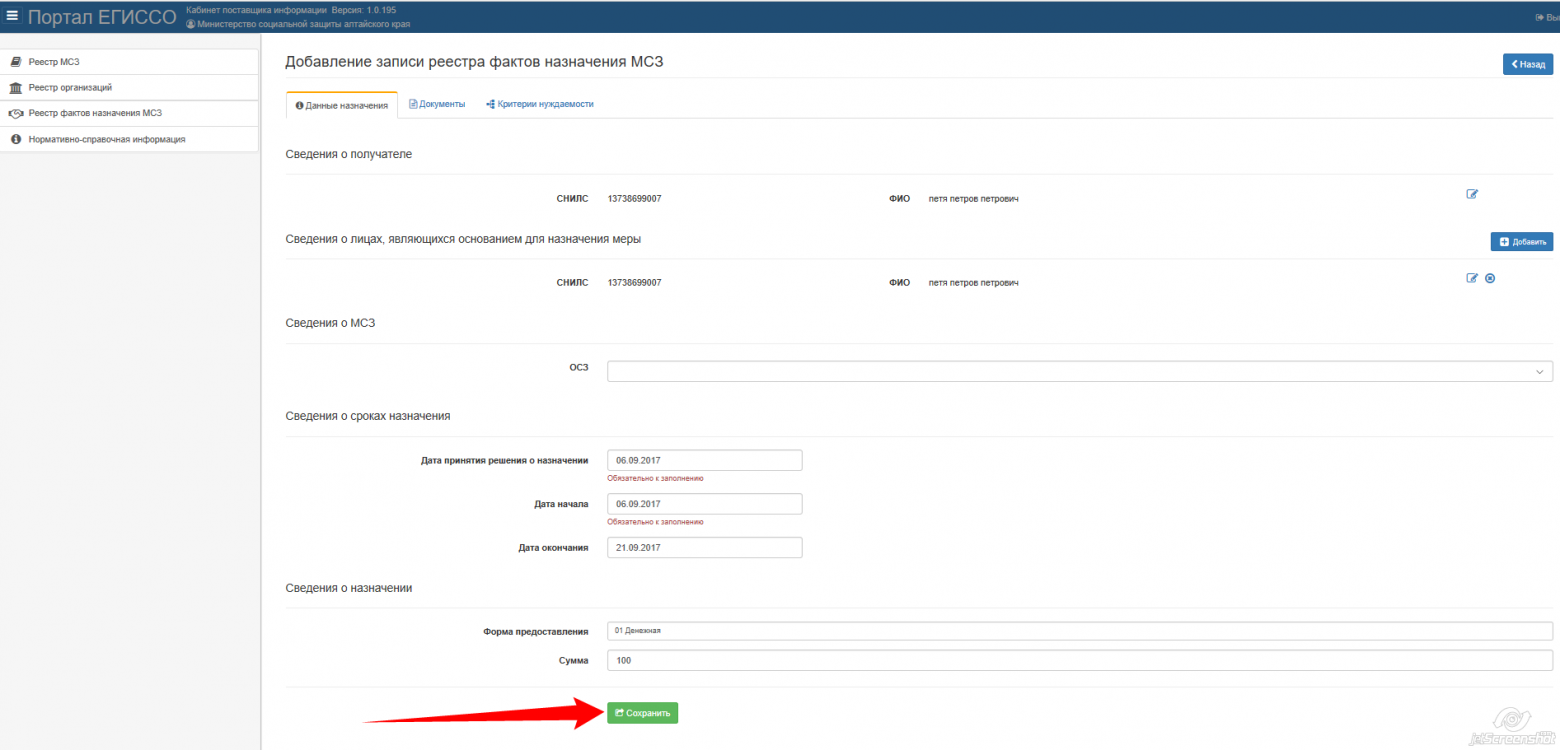The width and height of the screenshot is (1560, 750).
Task: Click the Назад button
Action: (1527, 64)
